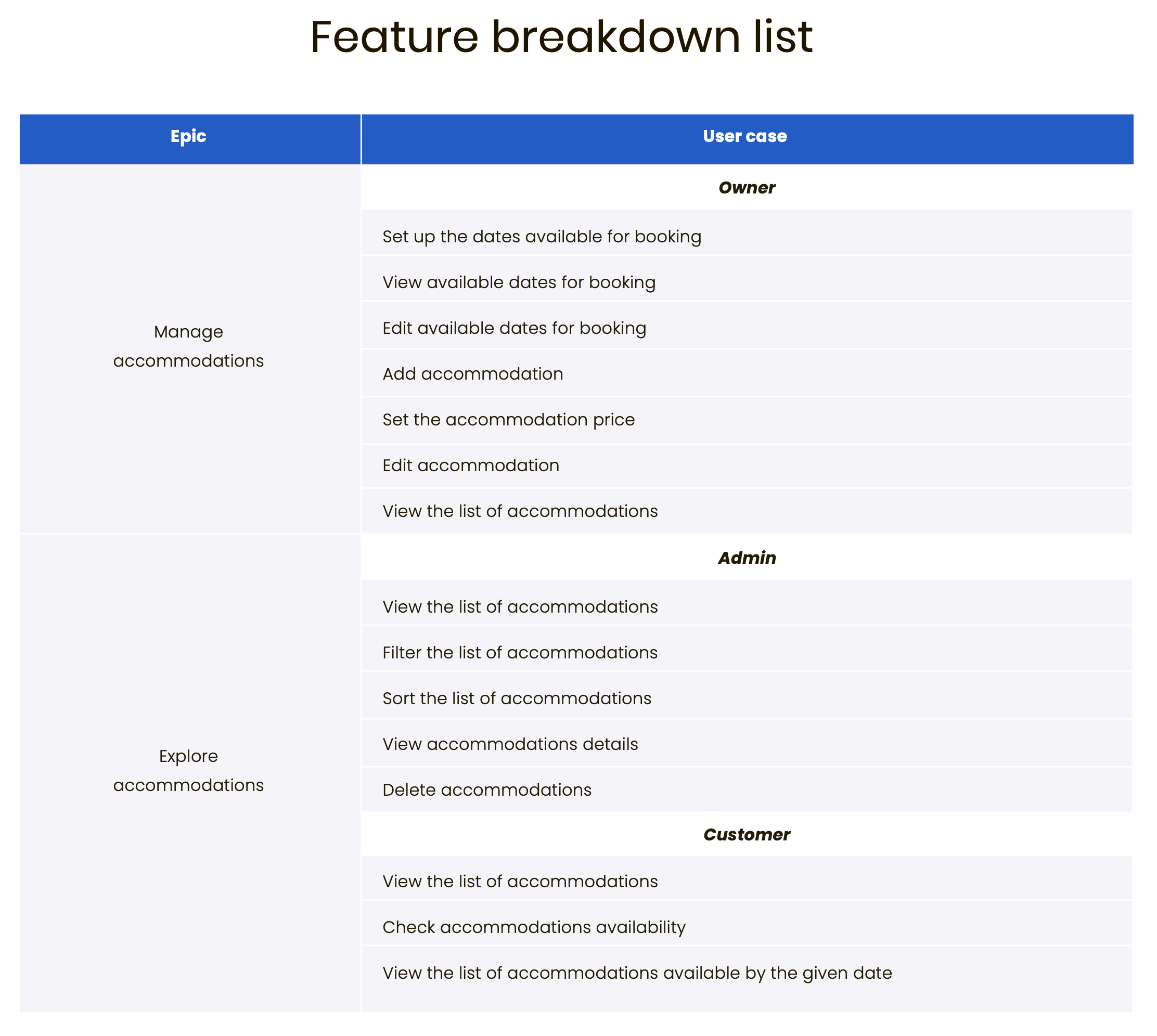Click the Admin section heading
The width and height of the screenshot is (1157, 1036).
coord(747,558)
